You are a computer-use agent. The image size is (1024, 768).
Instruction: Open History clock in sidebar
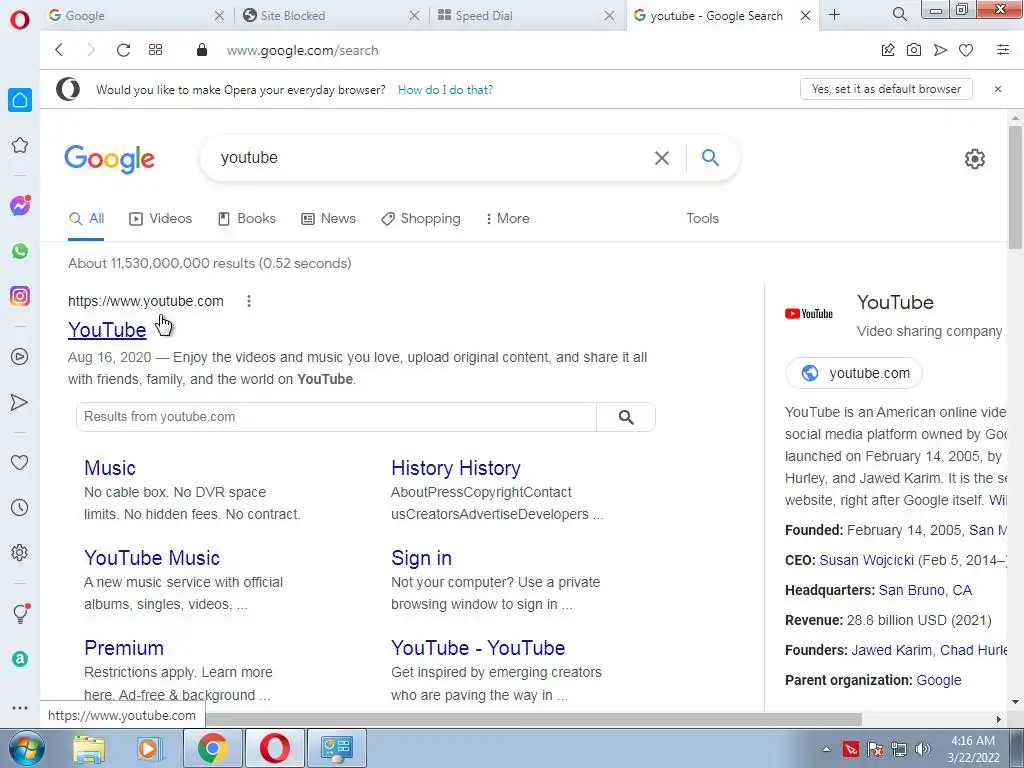[20, 507]
